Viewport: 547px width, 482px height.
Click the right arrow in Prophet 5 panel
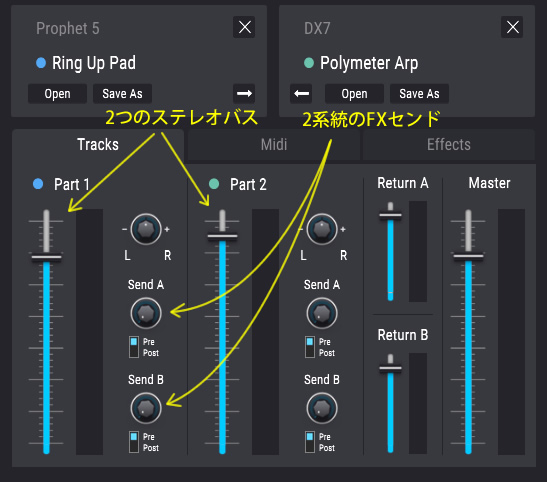244,93
